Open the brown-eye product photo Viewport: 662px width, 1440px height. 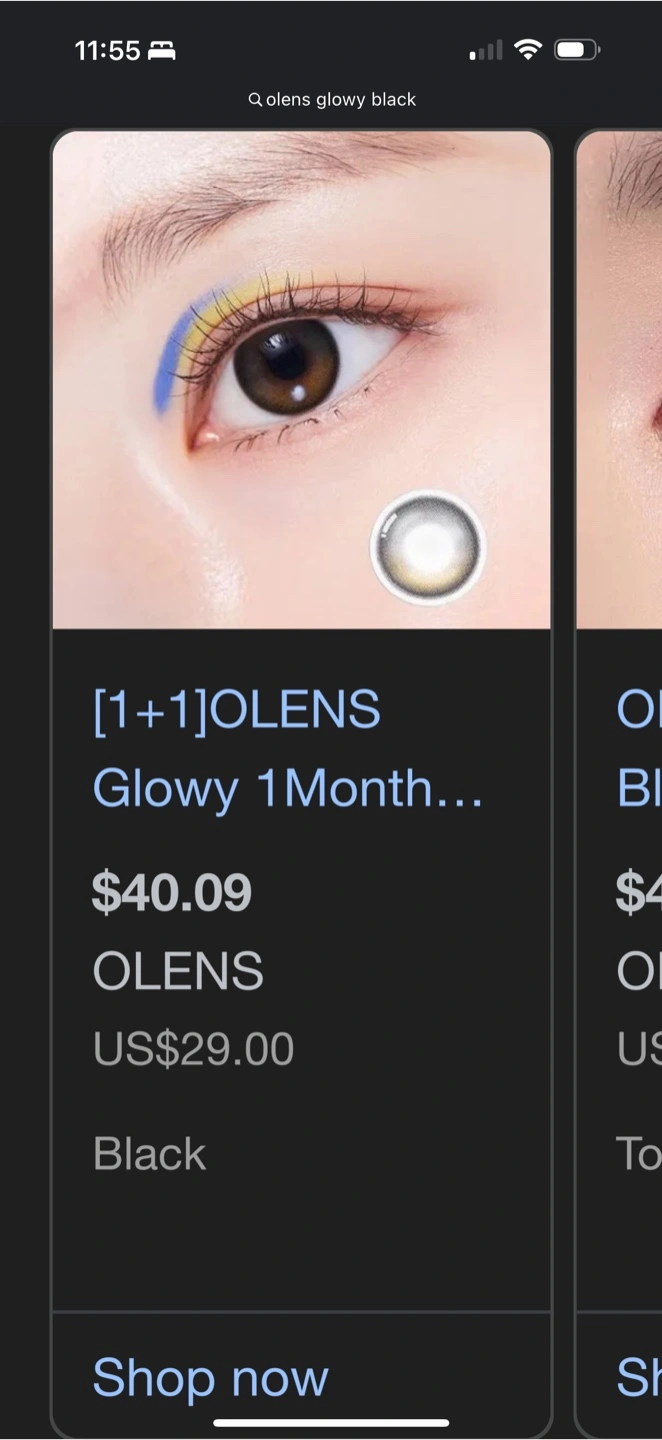[301, 380]
